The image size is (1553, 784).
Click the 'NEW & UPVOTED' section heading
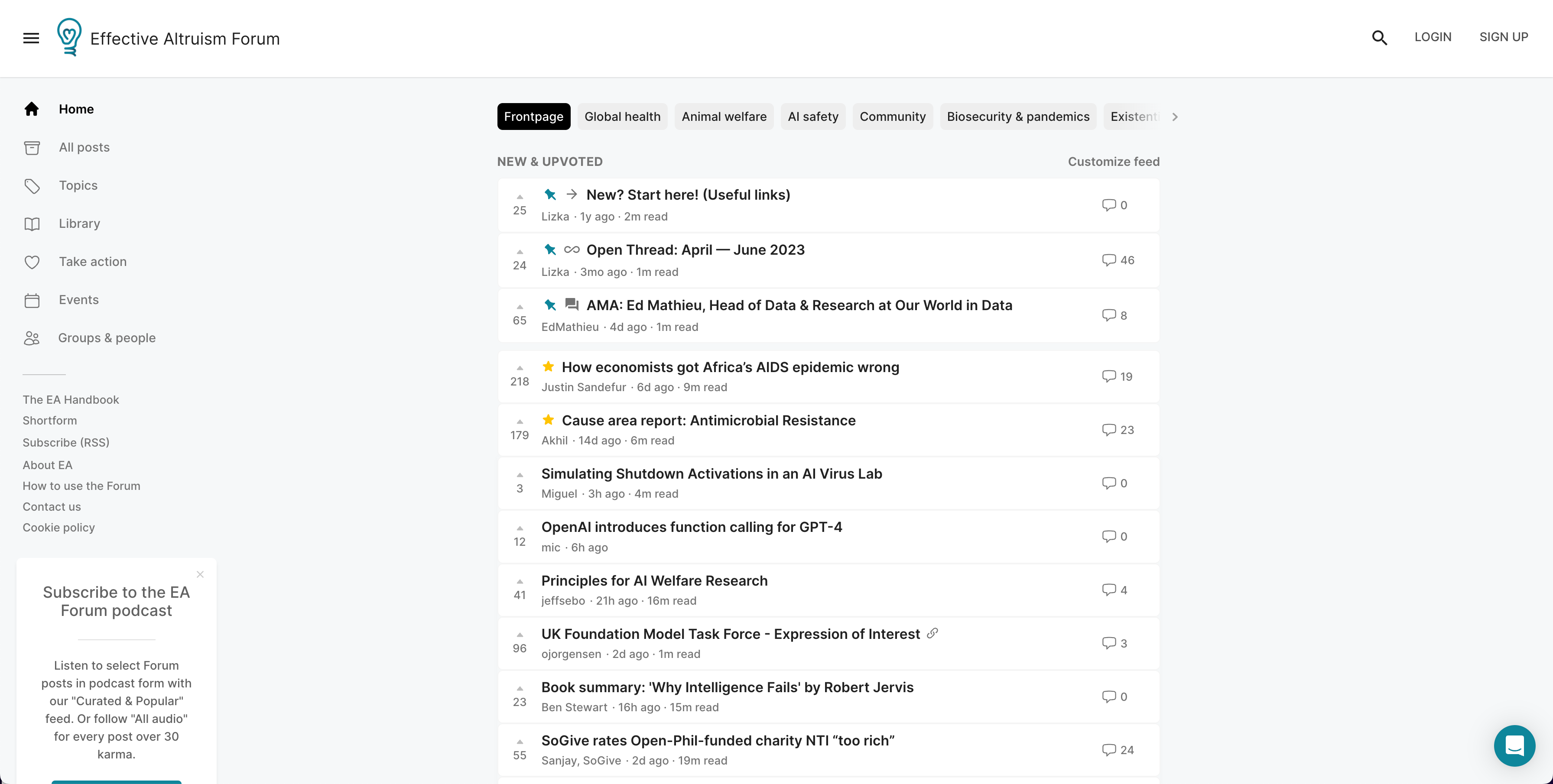pos(550,162)
